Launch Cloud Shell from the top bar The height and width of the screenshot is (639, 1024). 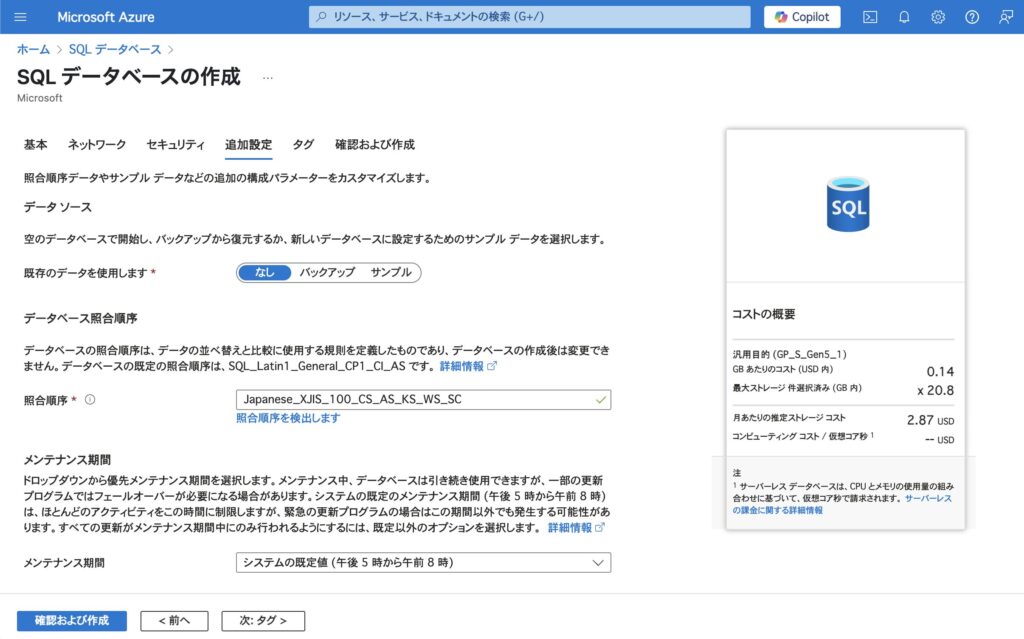(870, 17)
